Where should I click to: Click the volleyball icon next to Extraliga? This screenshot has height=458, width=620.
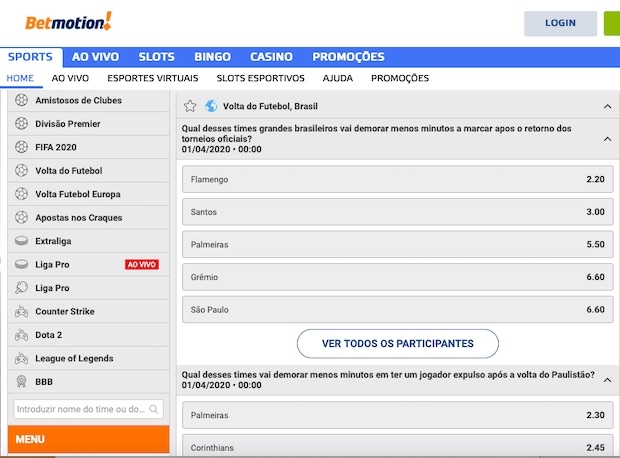point(22,241)
